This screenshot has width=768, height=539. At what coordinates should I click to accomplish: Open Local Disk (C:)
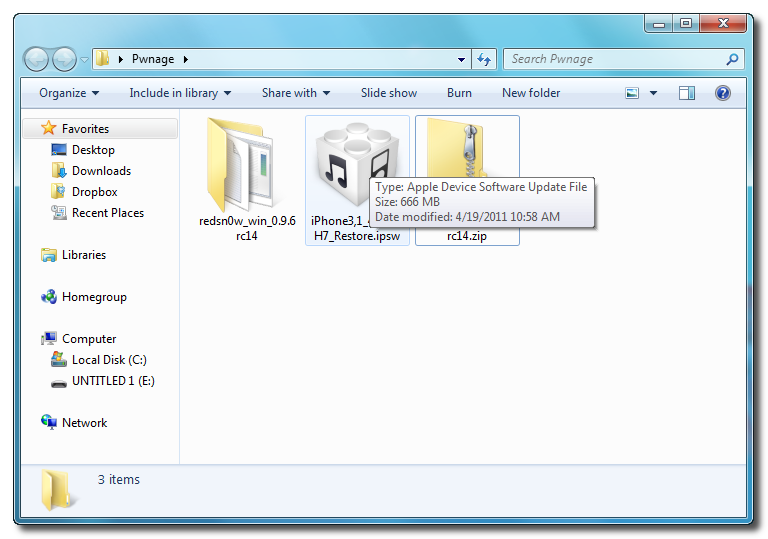coord(109,360)
